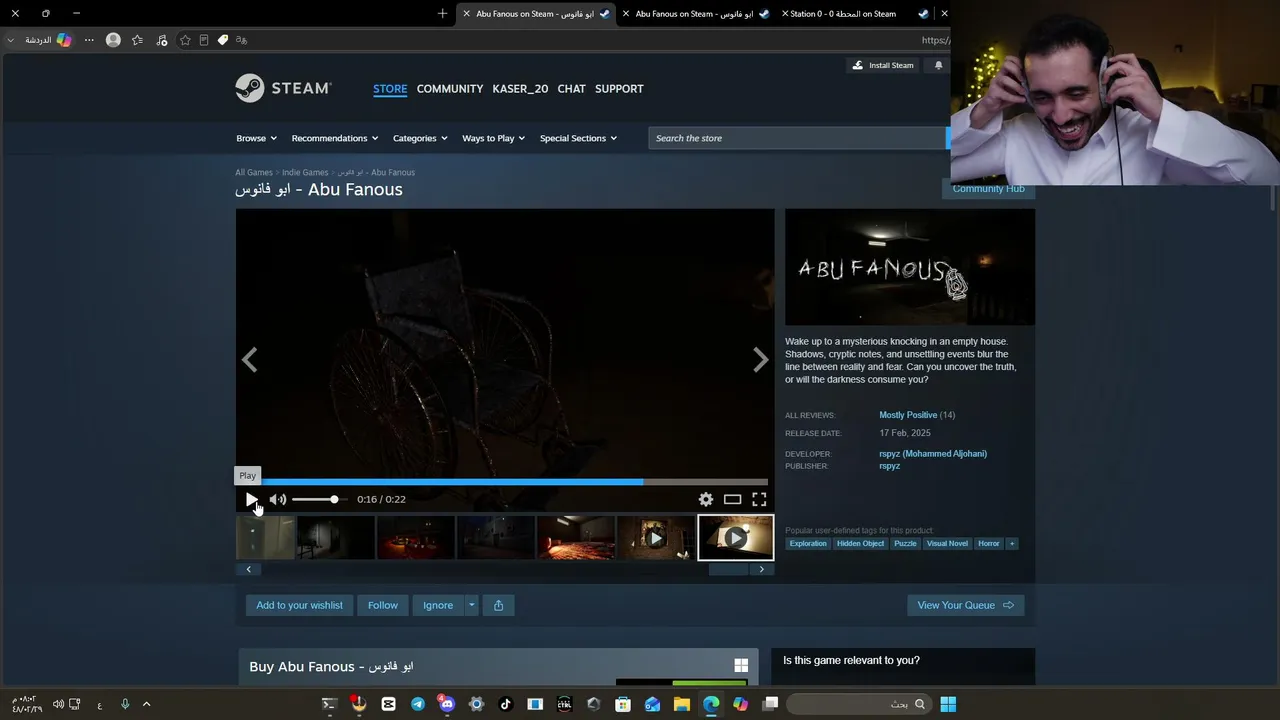The image size is (1280, 720).
Task: Click the Search the store field
Action: click(x=797, y=138)
